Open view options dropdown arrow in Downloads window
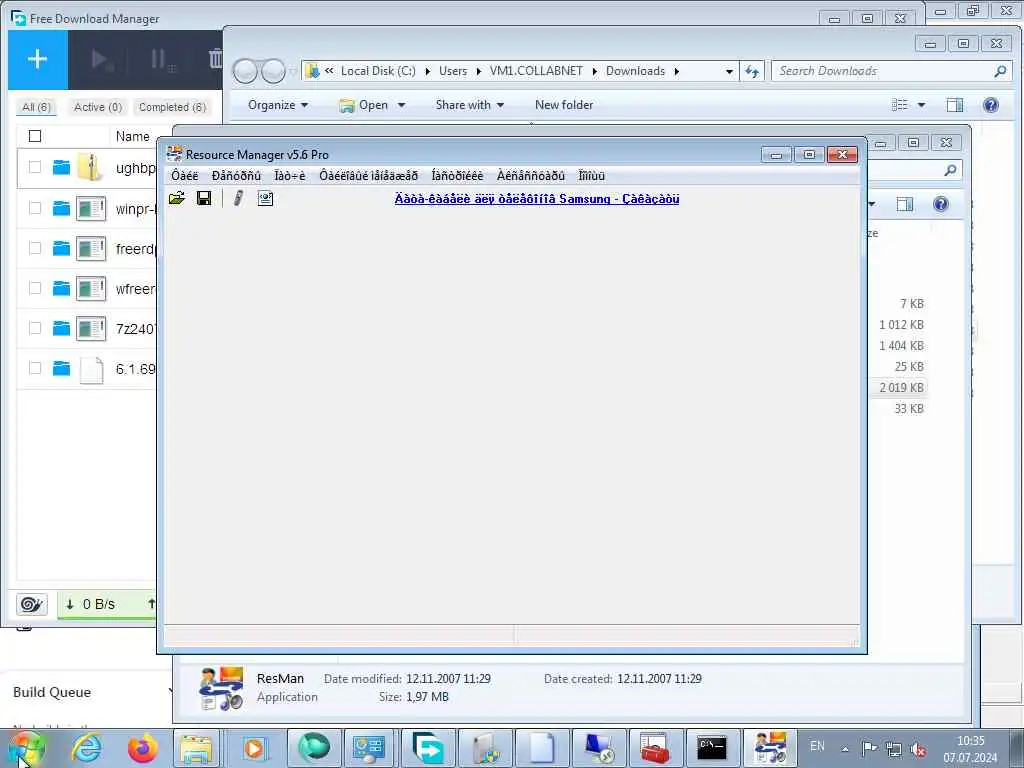The width and height of the screenshot is (1024, 768). 921,105
